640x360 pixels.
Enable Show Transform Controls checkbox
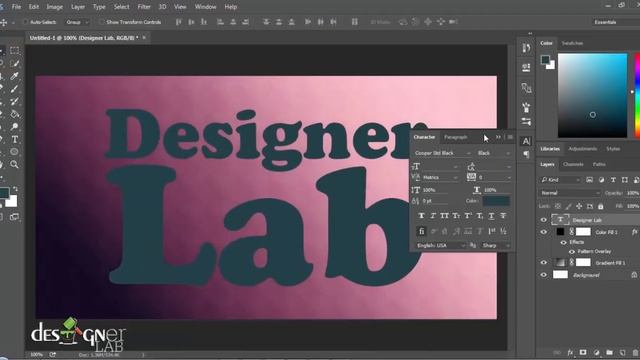tap(101, 22)
